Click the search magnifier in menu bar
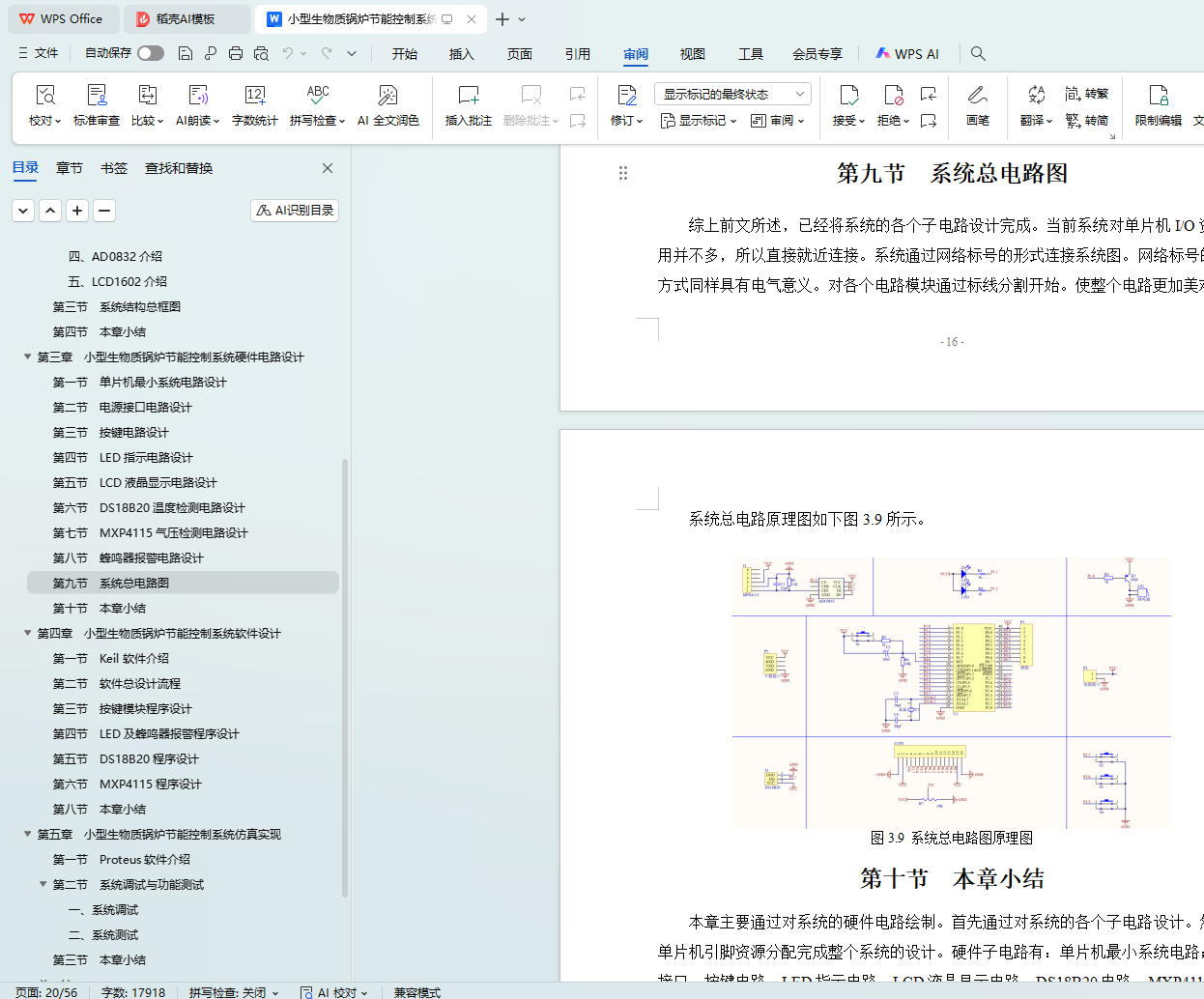Image resolution: width=1204 pixels, height=999 pixels. tap(978, 54)
